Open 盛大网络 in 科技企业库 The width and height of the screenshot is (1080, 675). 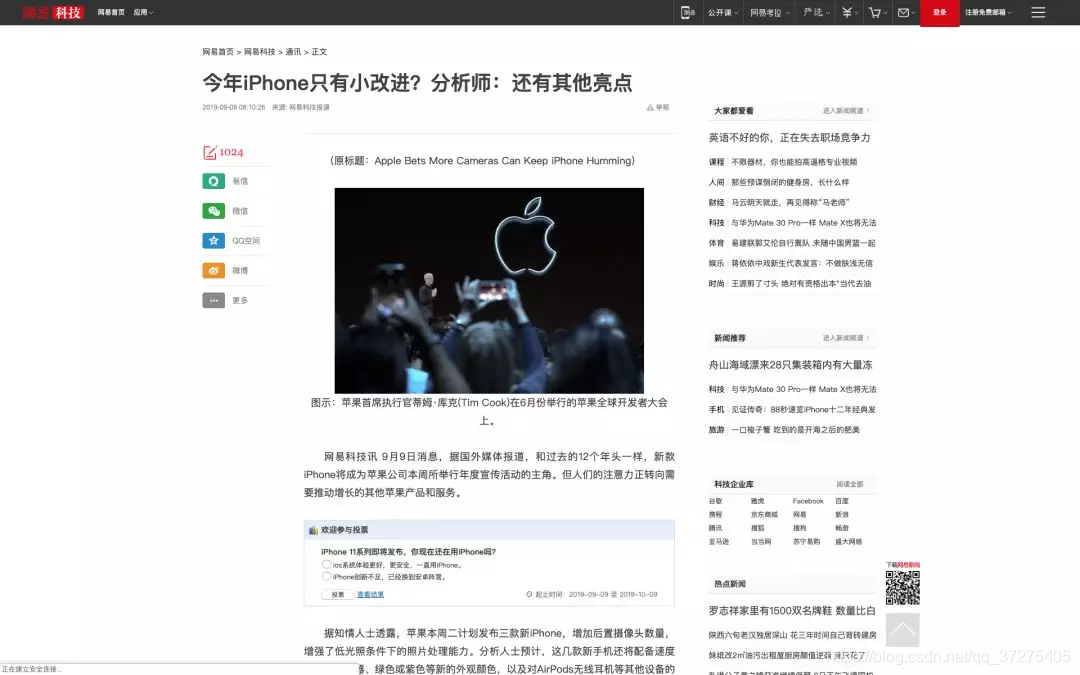pos(849,541)
